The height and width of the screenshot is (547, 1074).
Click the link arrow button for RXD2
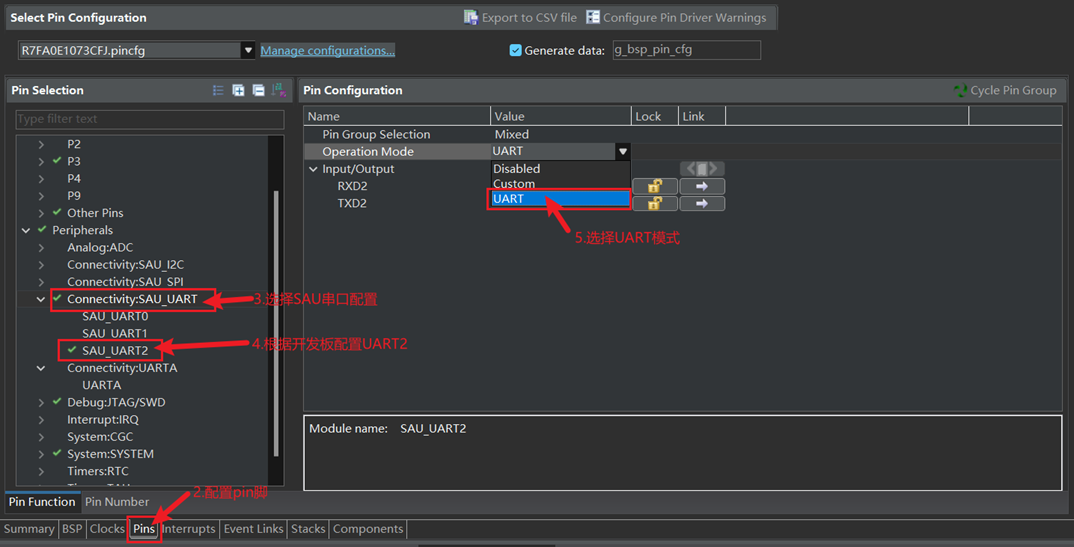point(701,186)
